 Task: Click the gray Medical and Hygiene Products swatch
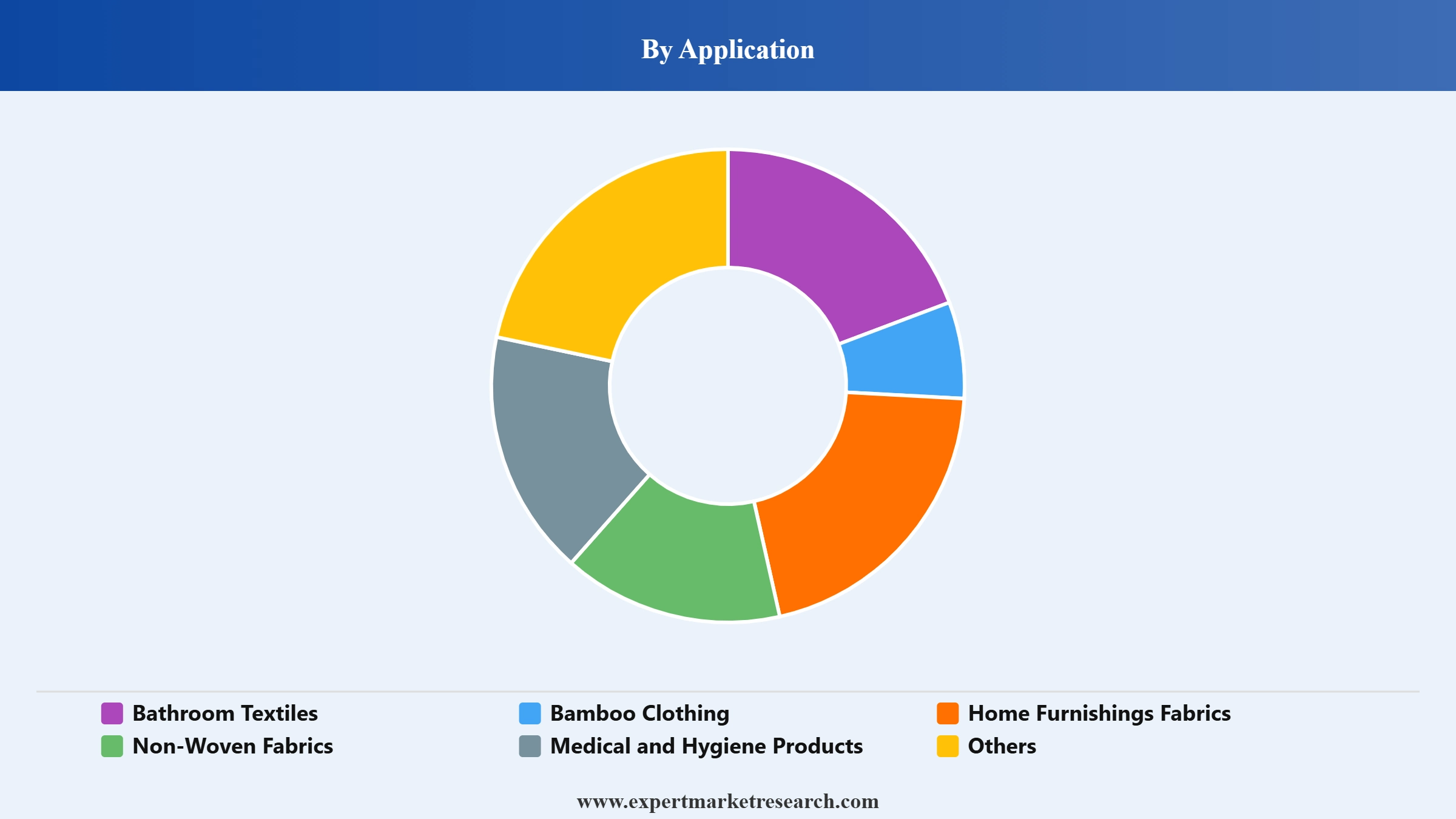(x=530, y=746)
